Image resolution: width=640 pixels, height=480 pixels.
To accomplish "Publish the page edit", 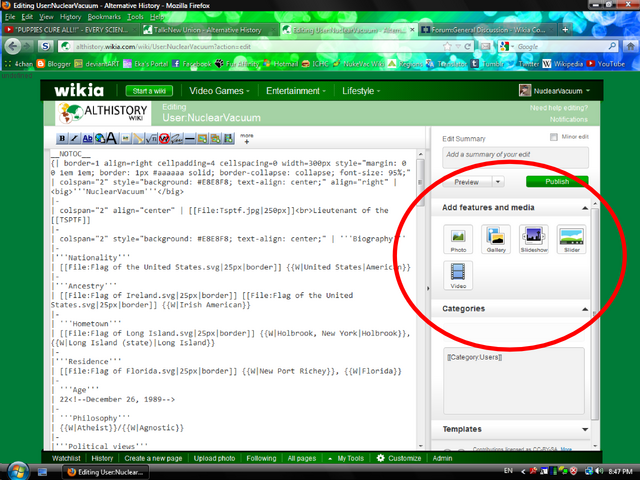I will coord(557,182).
